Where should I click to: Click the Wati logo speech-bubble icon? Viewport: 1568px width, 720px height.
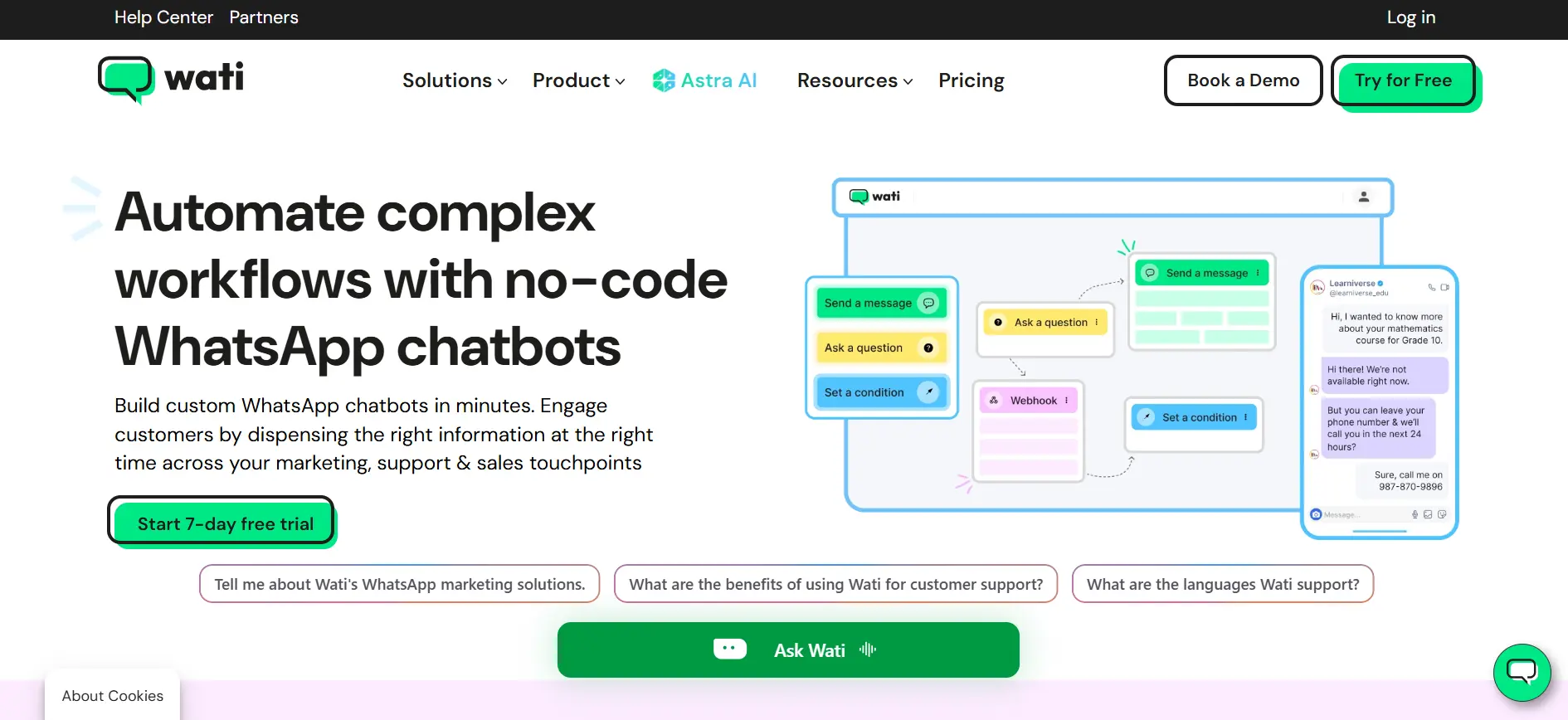pos(126,80)
